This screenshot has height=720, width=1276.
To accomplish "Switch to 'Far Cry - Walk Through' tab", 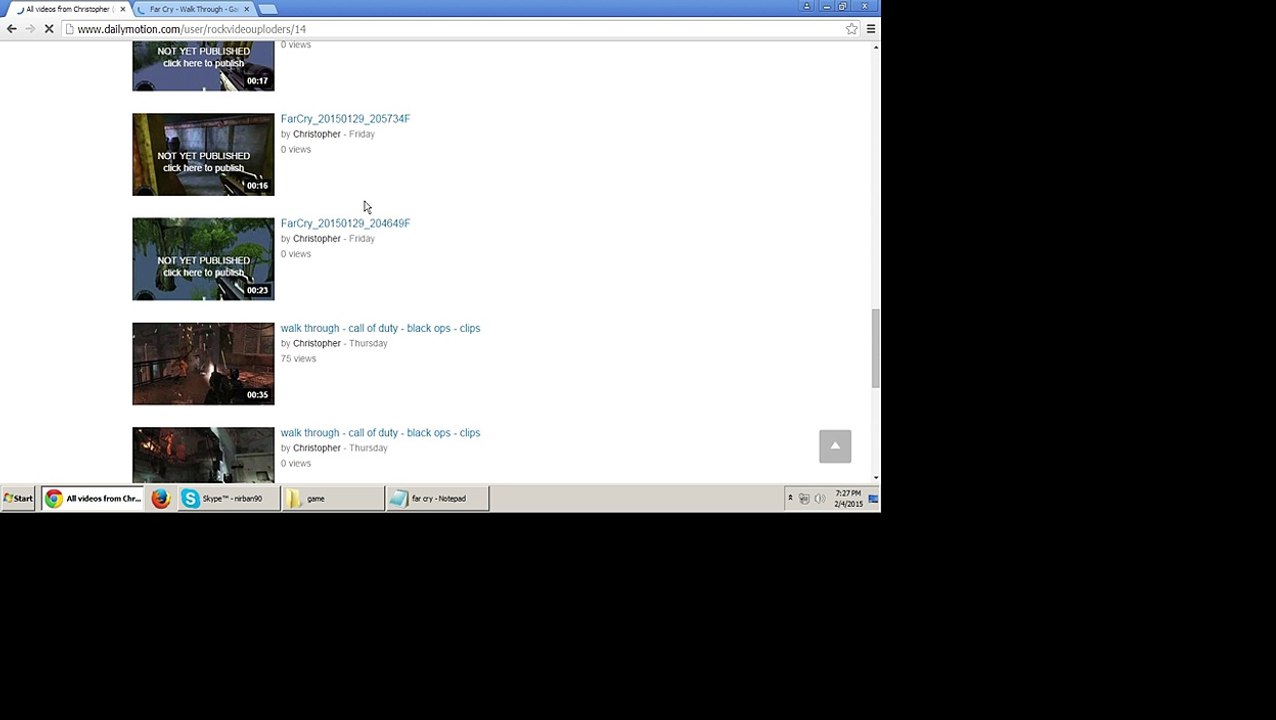I will click(193, 9).
